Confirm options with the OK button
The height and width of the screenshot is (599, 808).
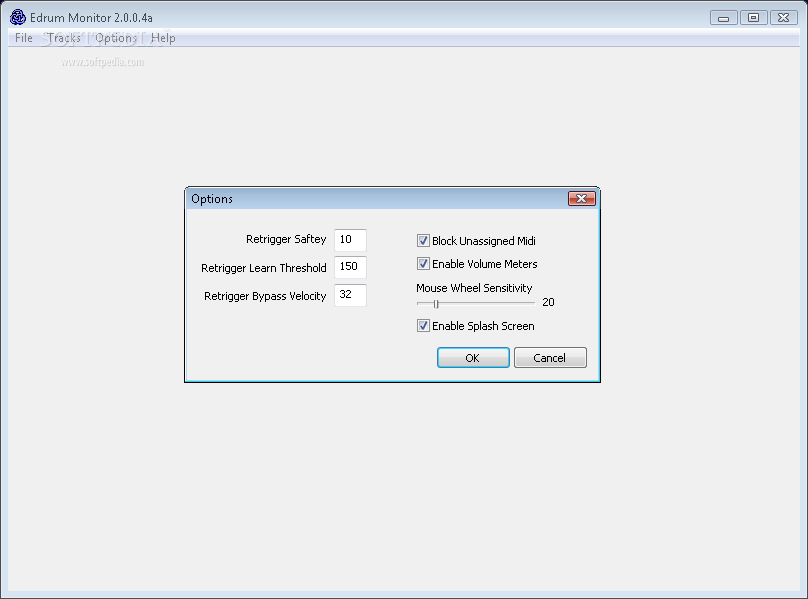click(473, 358)
